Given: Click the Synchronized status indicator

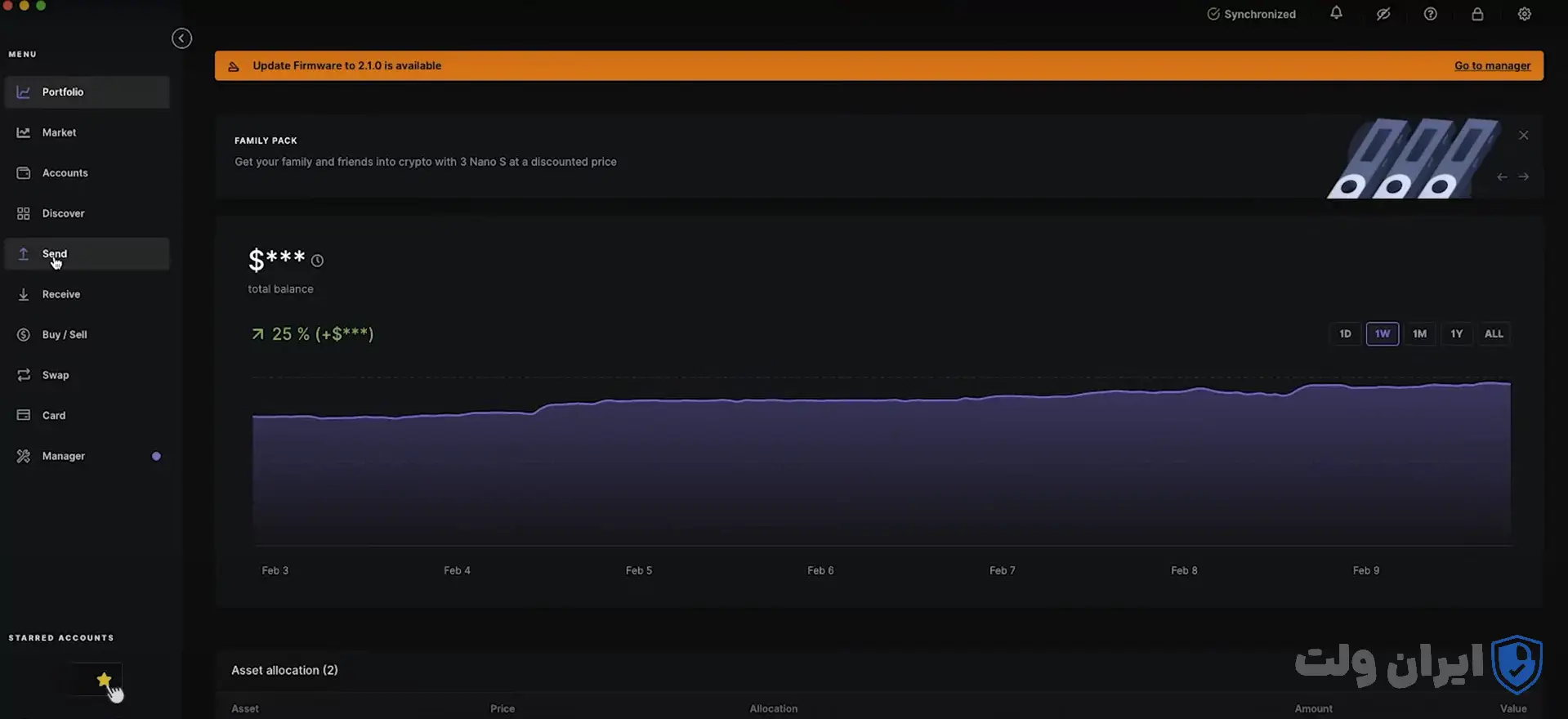Looking at the screenshot, I should [x=1252, y=14].
